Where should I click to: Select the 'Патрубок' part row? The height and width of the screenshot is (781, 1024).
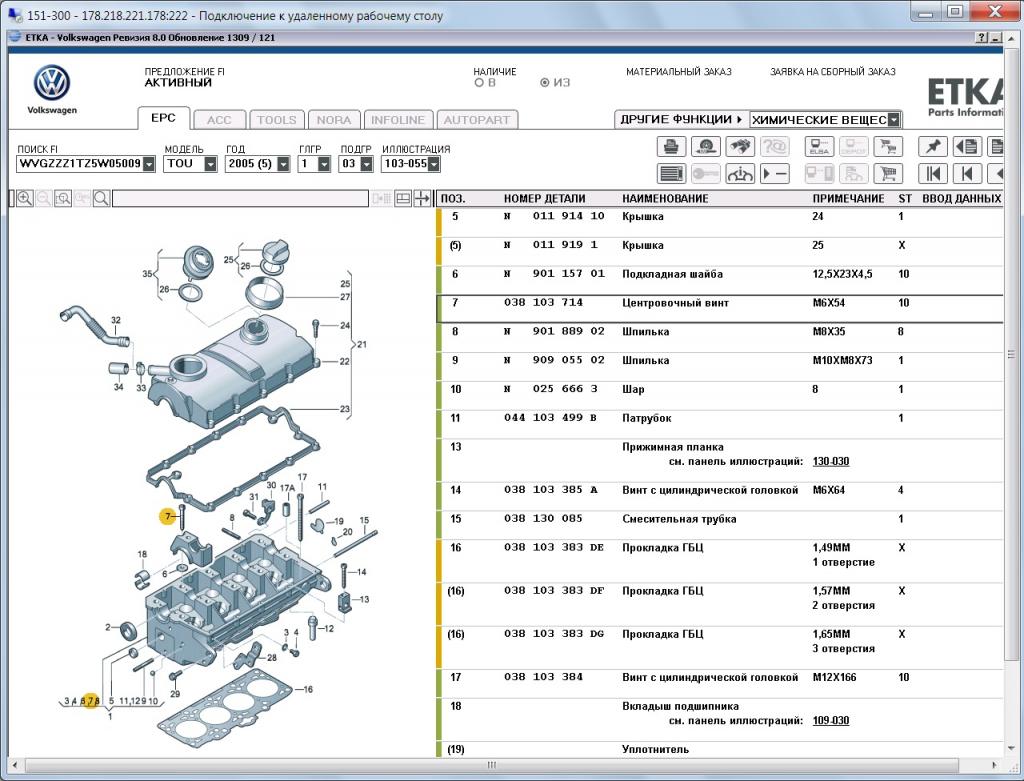click(720, 424)
